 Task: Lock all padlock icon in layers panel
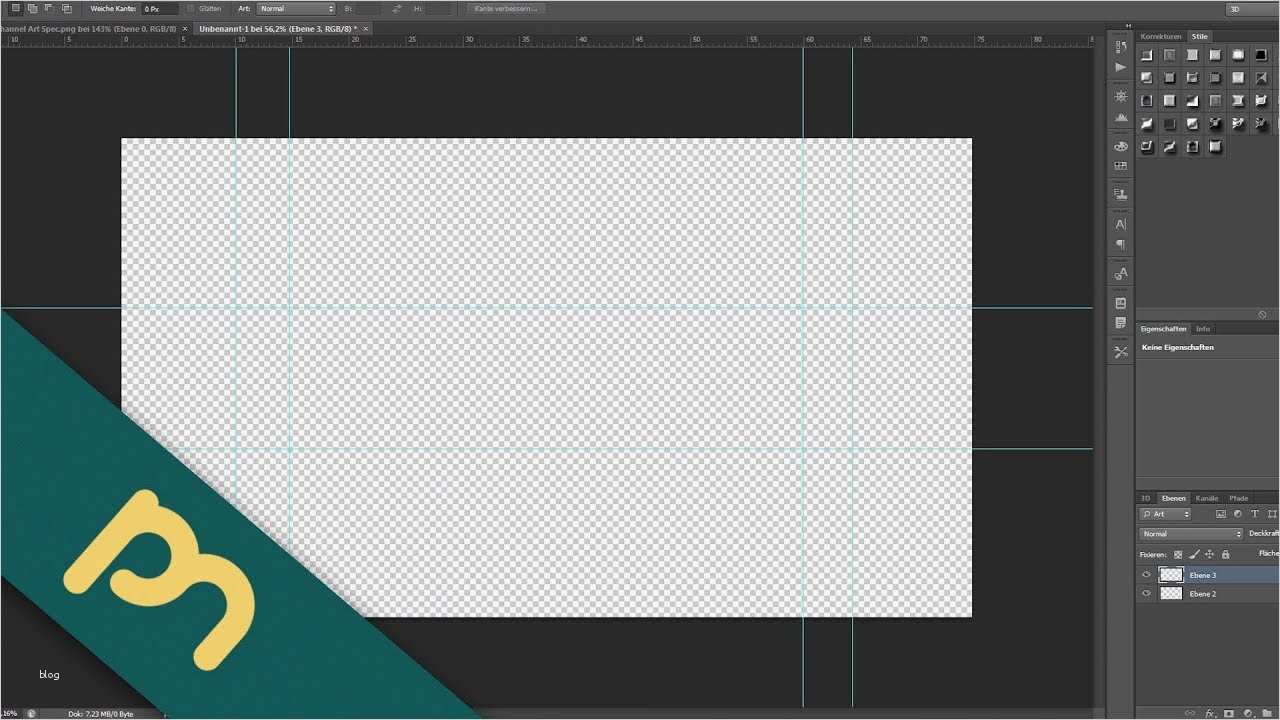[1225, 554]
